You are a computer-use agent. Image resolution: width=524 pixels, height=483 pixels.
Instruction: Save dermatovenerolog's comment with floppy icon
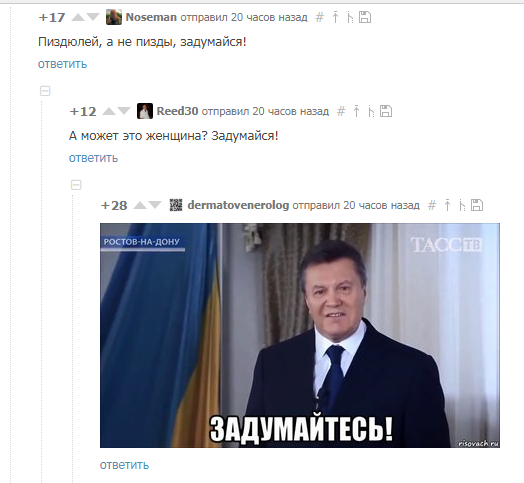click(477, 205)
